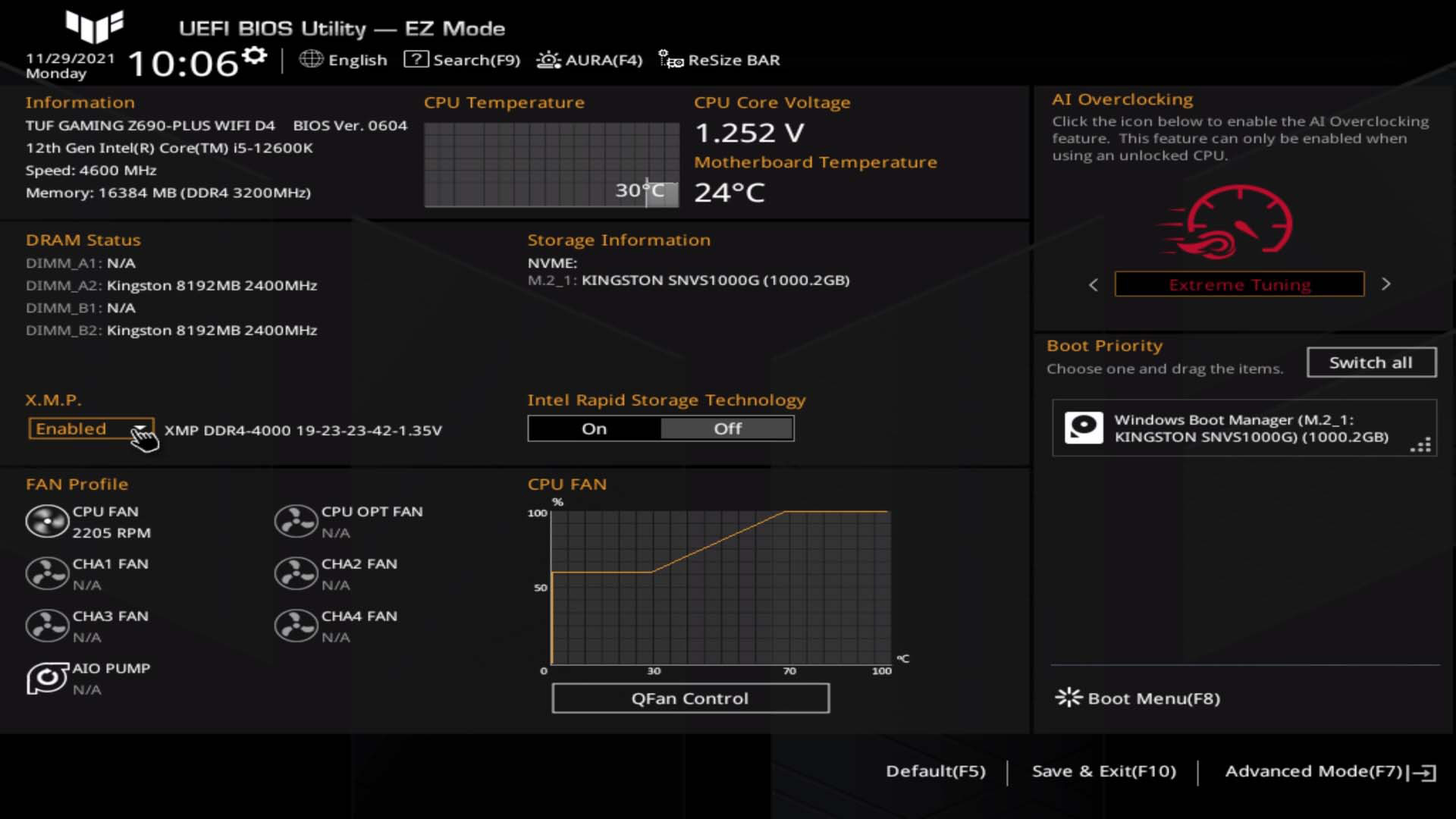
Task: Click the Boot Menu star icon
Action: coord(1068,698)
